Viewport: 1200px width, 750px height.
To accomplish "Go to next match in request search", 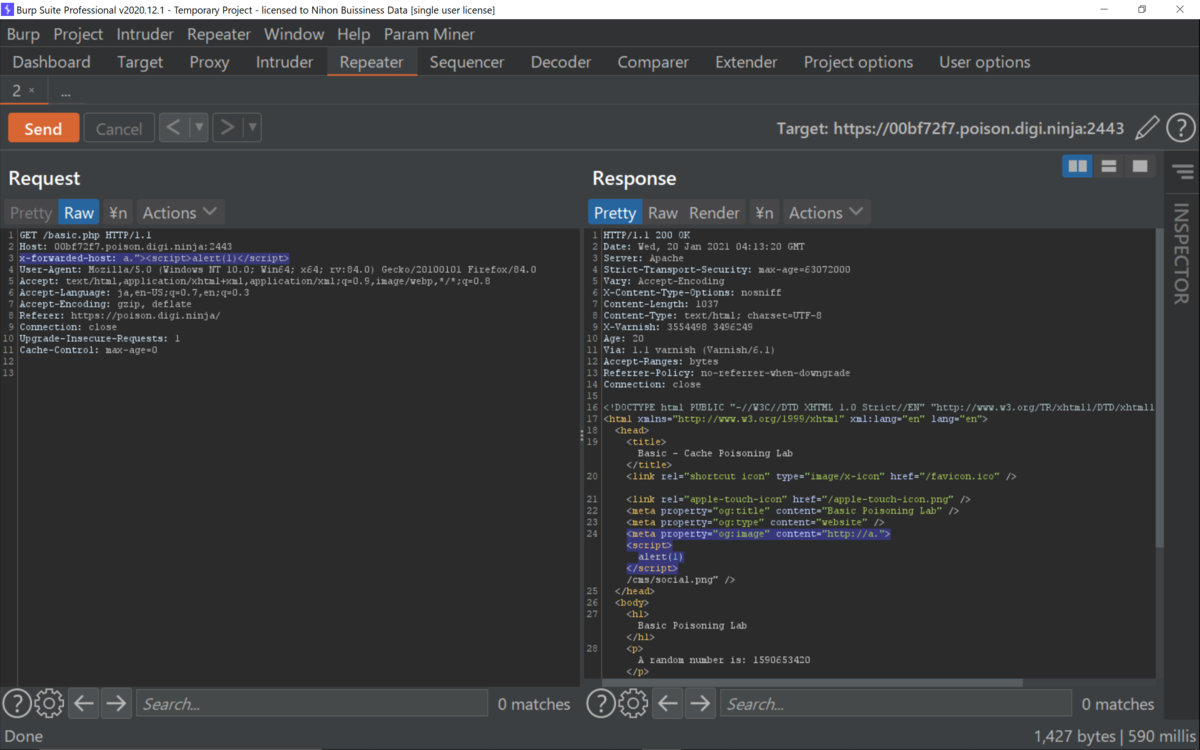I will click(x=116, y=704).
